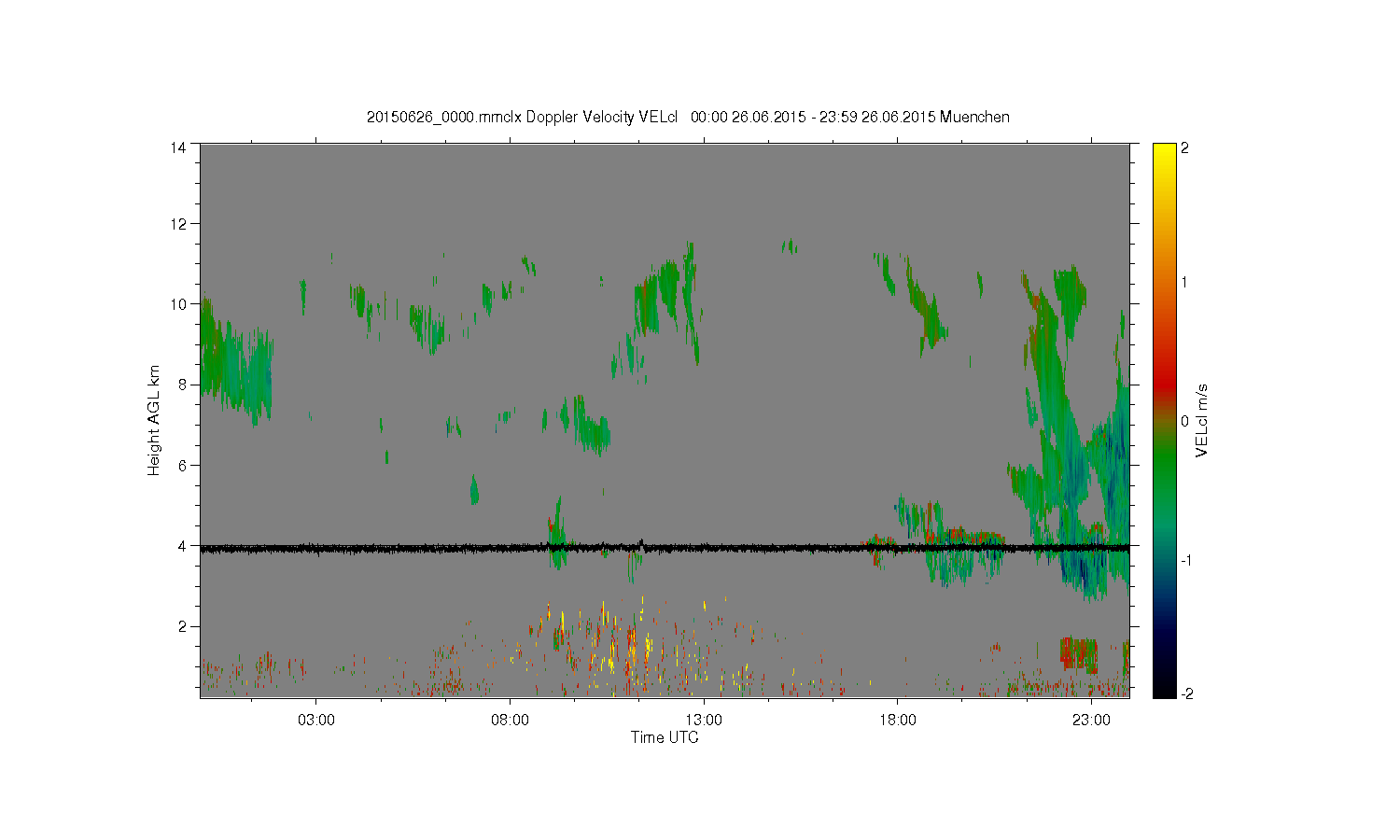This screenshot has width=1400, height=840.
Task: Click the black bottom of the colorbar
Action: coord(1164,689)
